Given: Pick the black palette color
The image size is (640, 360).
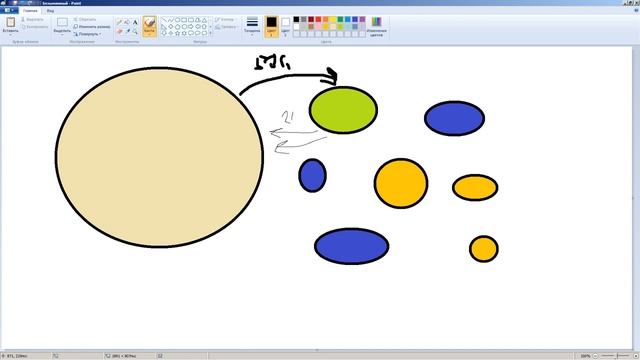Looking at the screenshot, I should (x=296, y=19).
